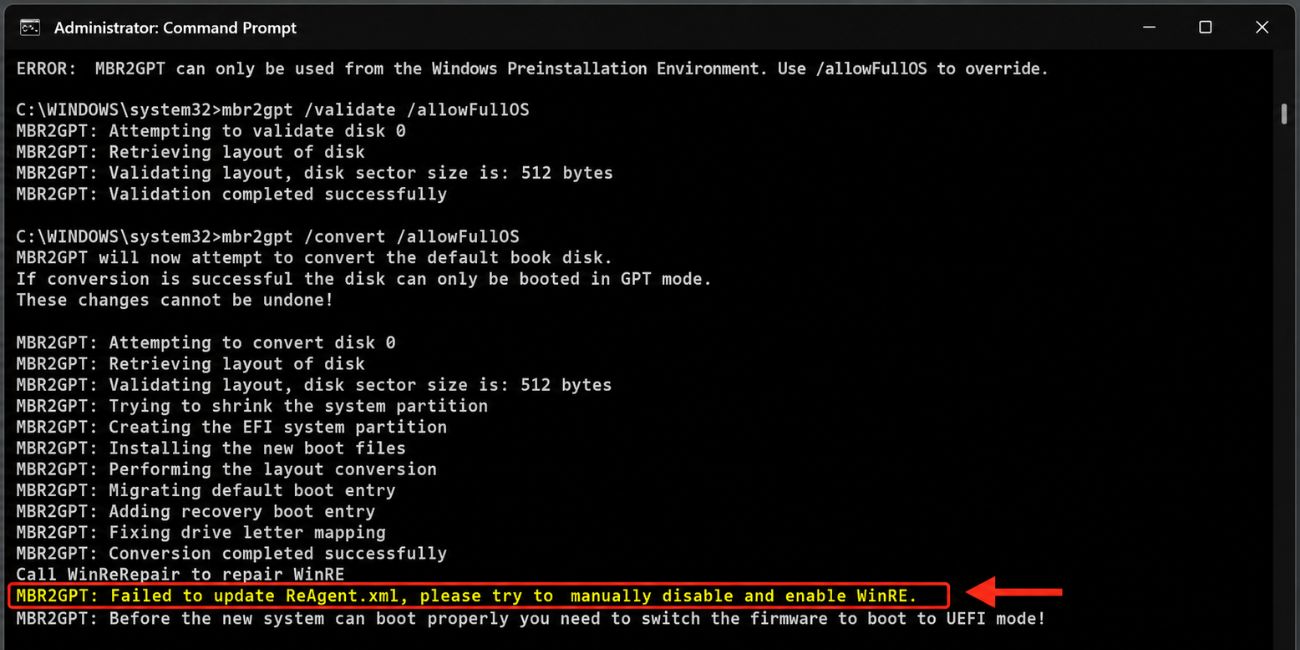Maximize the Command Prompt window
The width and height of the screenshot is (1300, 650).
point(1206,27)
